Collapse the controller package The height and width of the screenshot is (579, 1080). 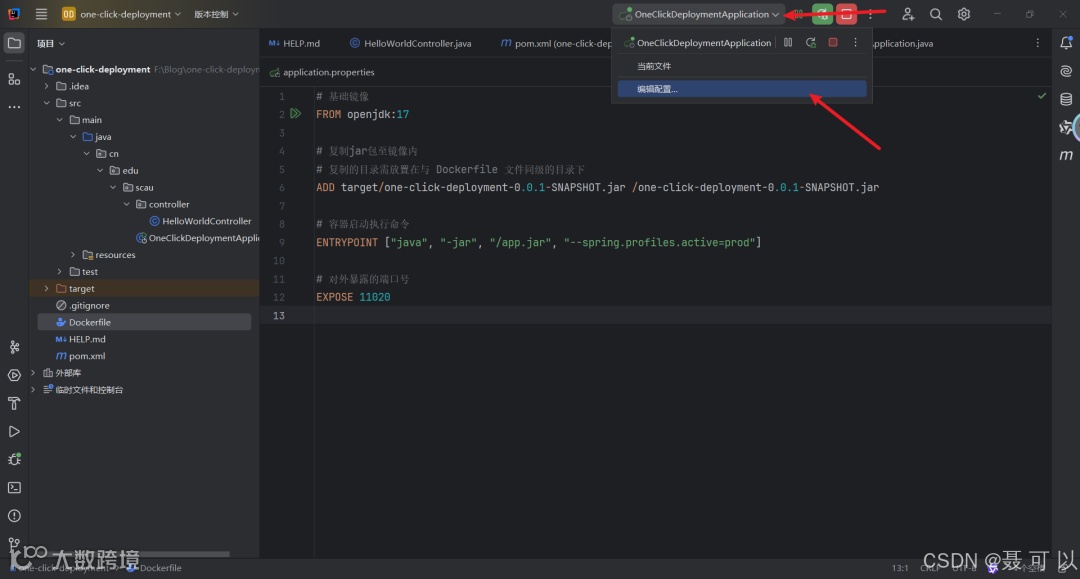[x=127, y=204]
